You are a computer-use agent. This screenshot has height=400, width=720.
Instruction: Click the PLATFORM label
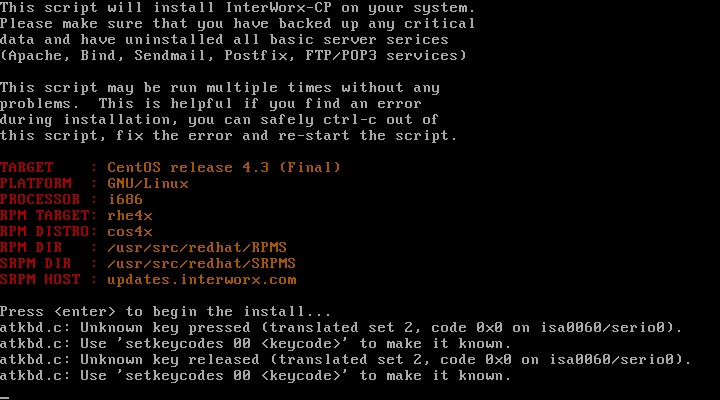(x=36, y=183)
